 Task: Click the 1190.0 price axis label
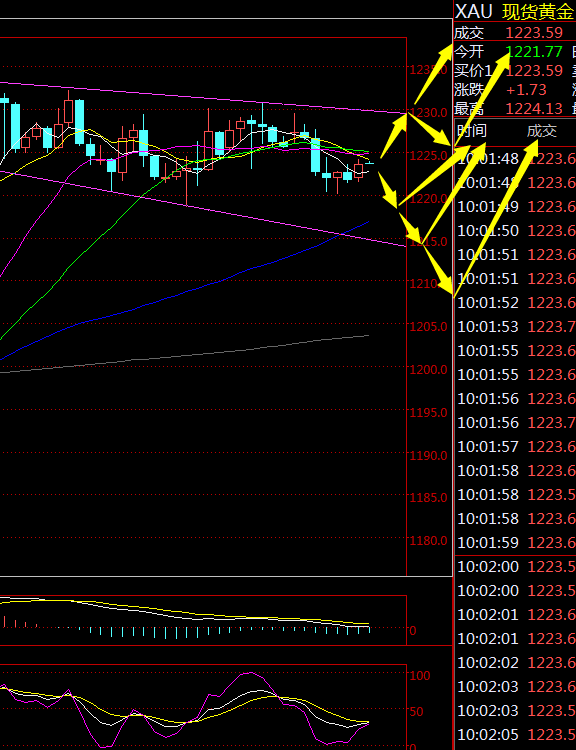click(x=428, y=455)
